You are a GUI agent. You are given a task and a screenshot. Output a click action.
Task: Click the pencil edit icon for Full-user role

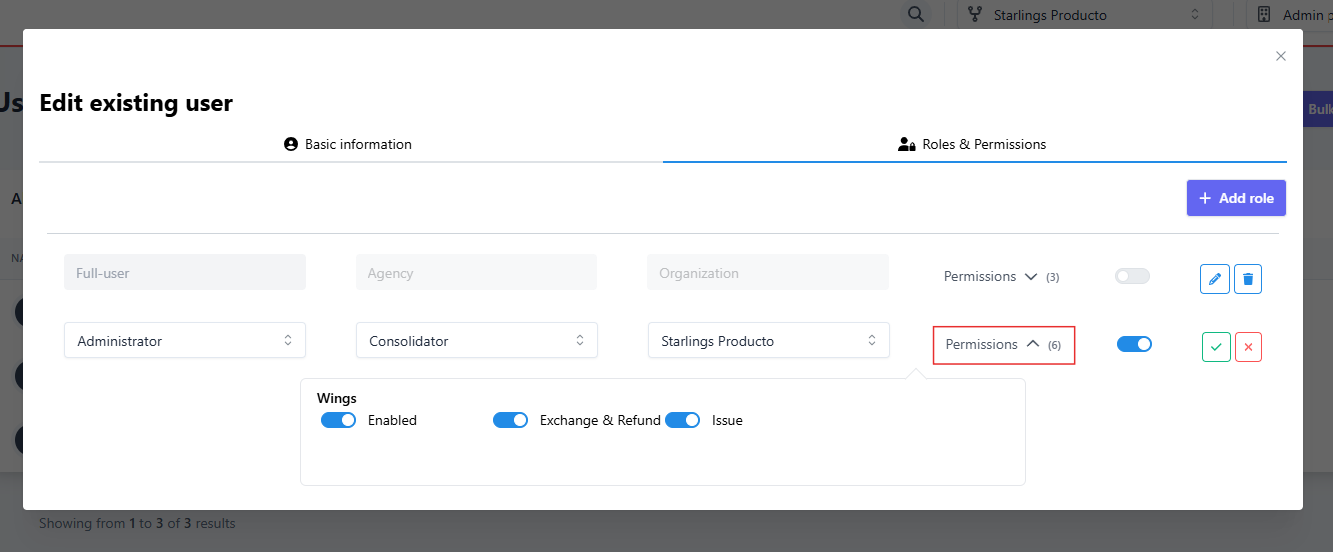tap(1214, 279)
